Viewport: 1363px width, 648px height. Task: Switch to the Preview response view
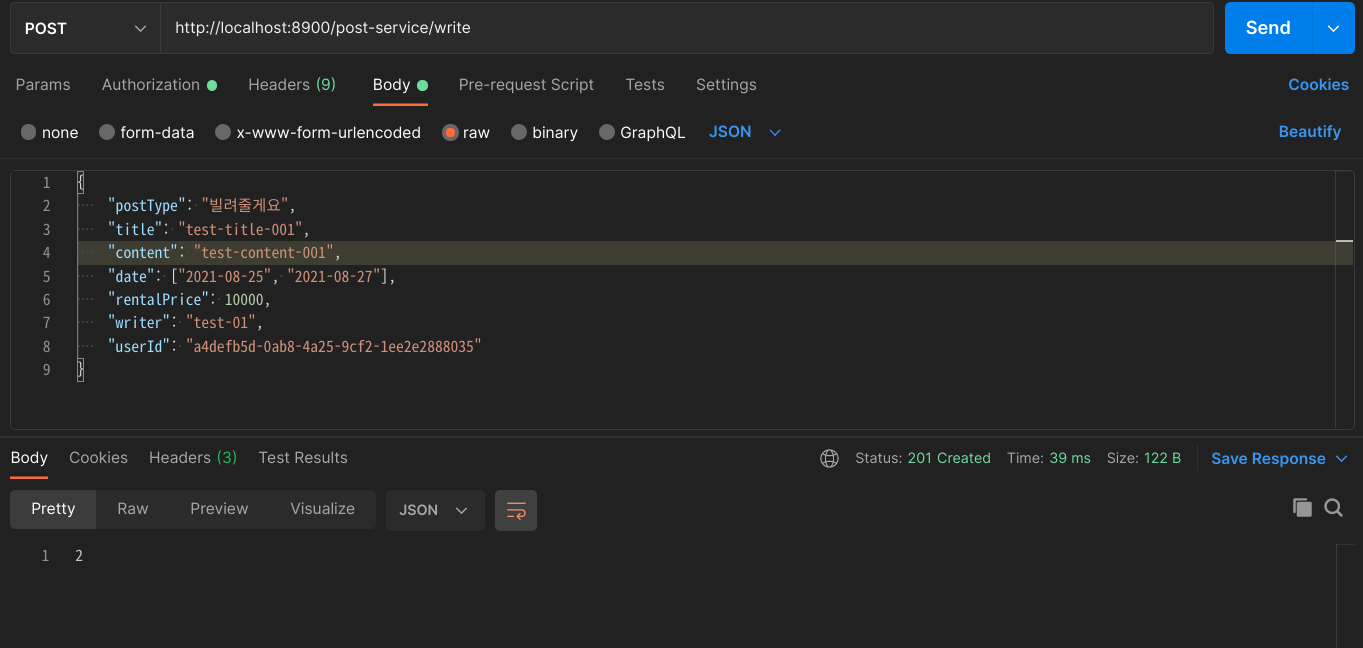[219, 509]
